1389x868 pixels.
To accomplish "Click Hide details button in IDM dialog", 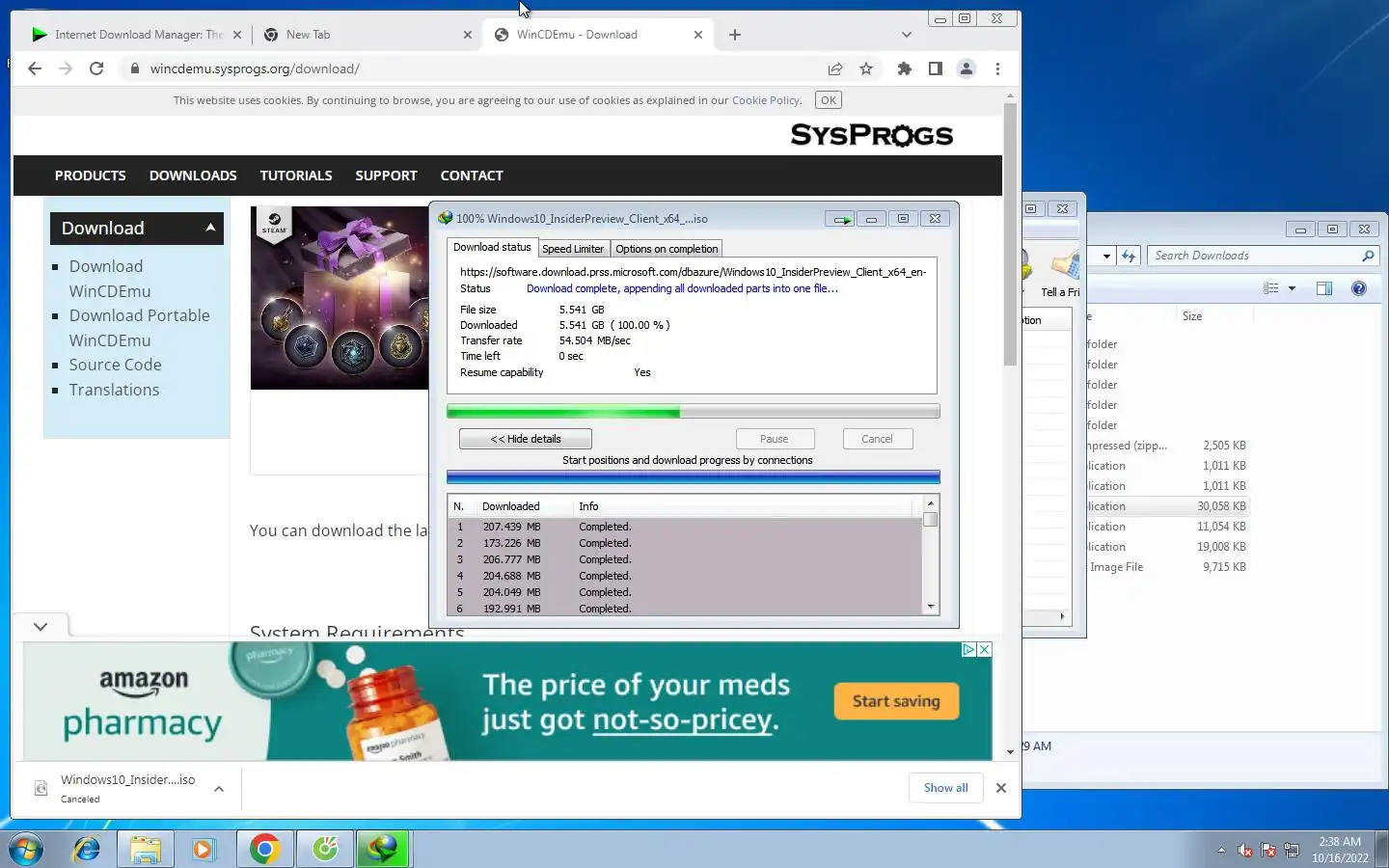I will pyautogui.click(x=526, y=439).
